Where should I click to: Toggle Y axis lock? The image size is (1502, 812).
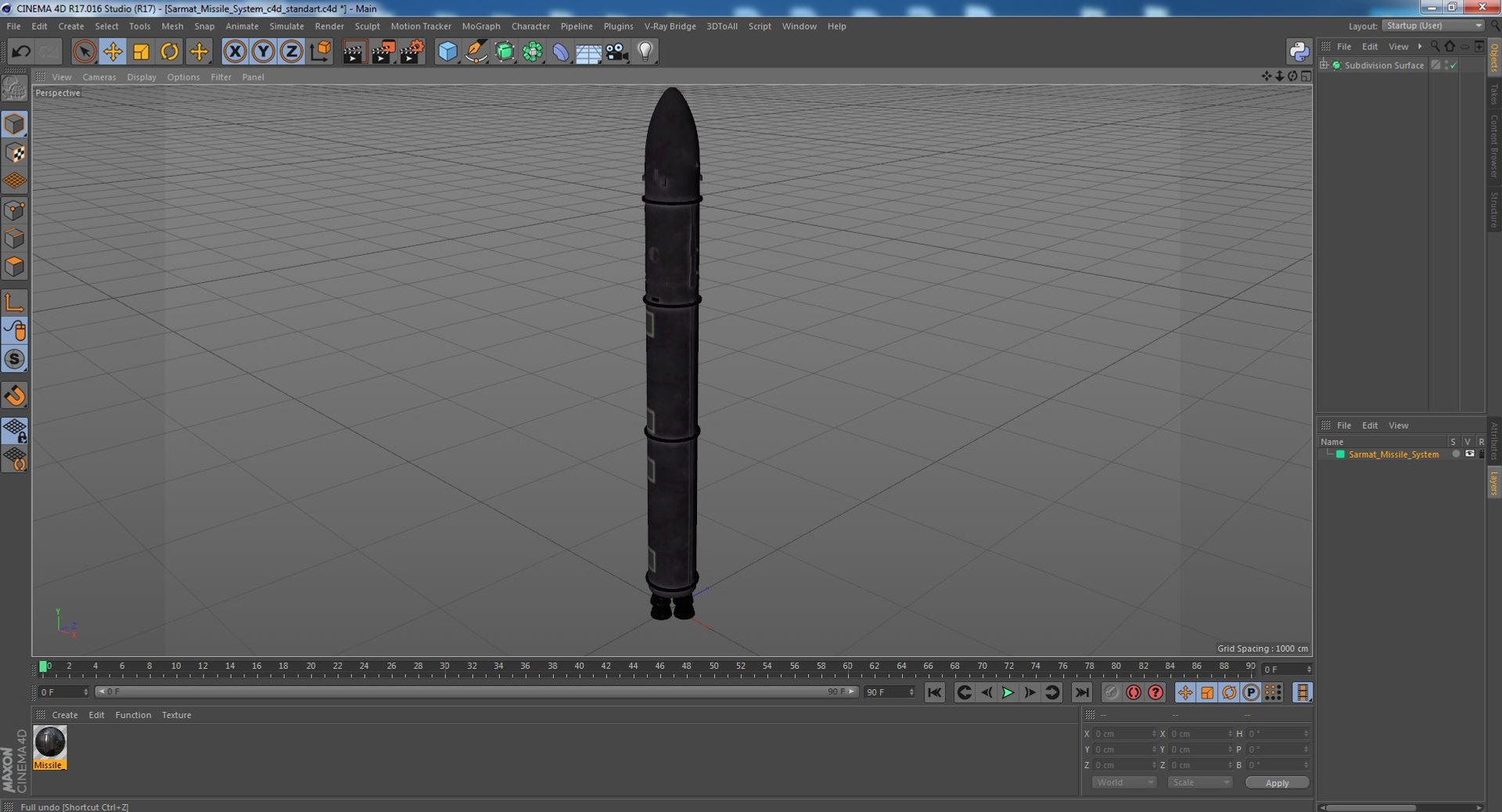click(264, 52)
